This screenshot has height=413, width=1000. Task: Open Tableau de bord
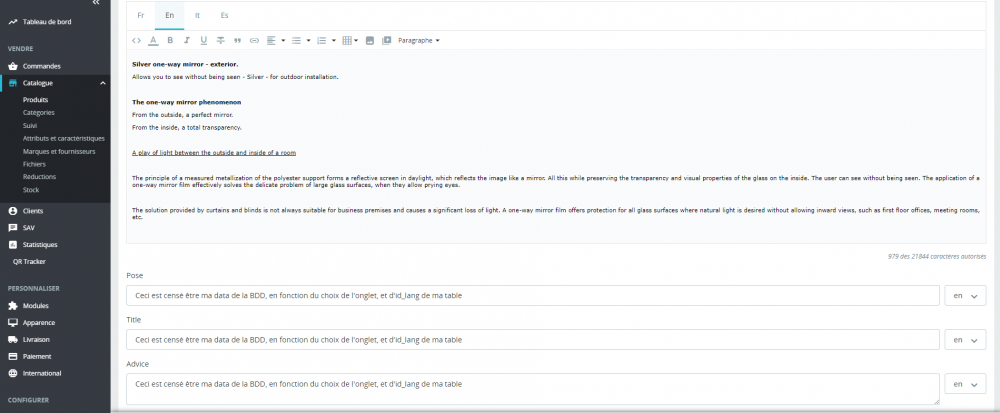[47, 22]
